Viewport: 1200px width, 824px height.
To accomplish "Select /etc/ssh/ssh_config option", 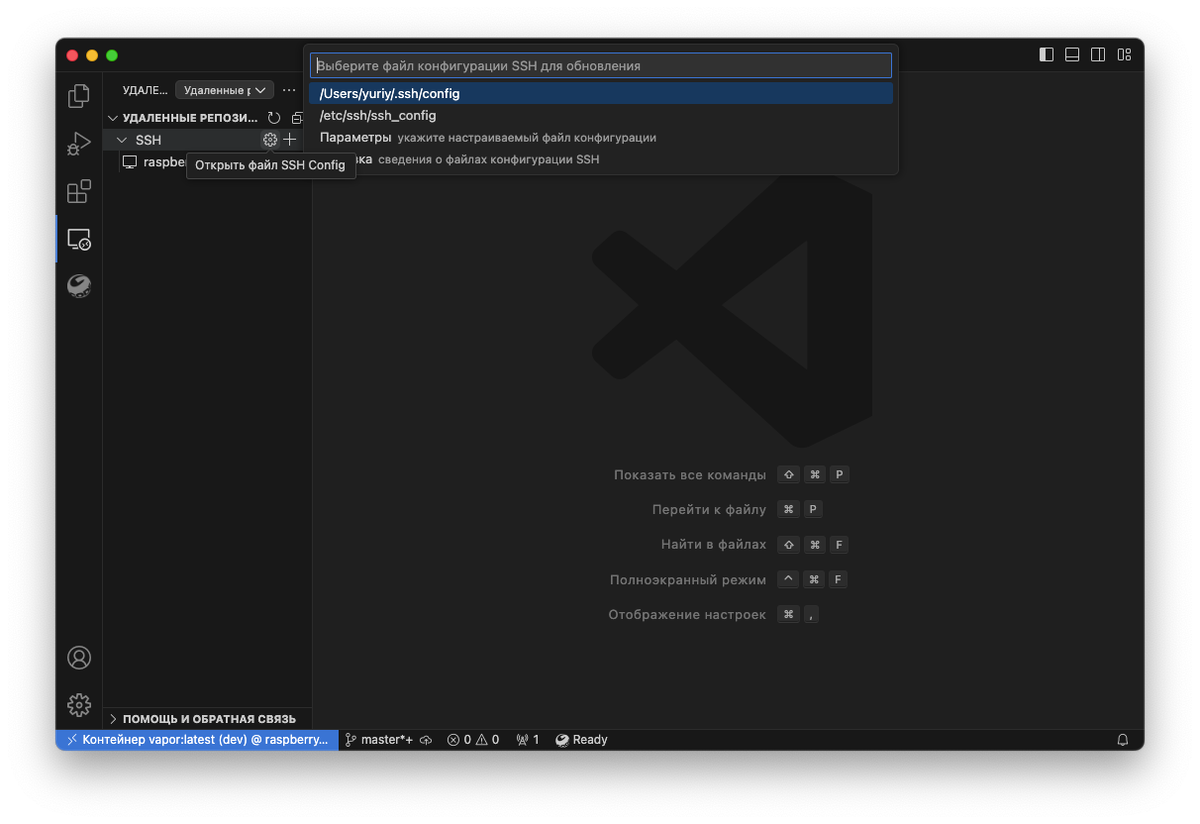I will tap(601, 115).
